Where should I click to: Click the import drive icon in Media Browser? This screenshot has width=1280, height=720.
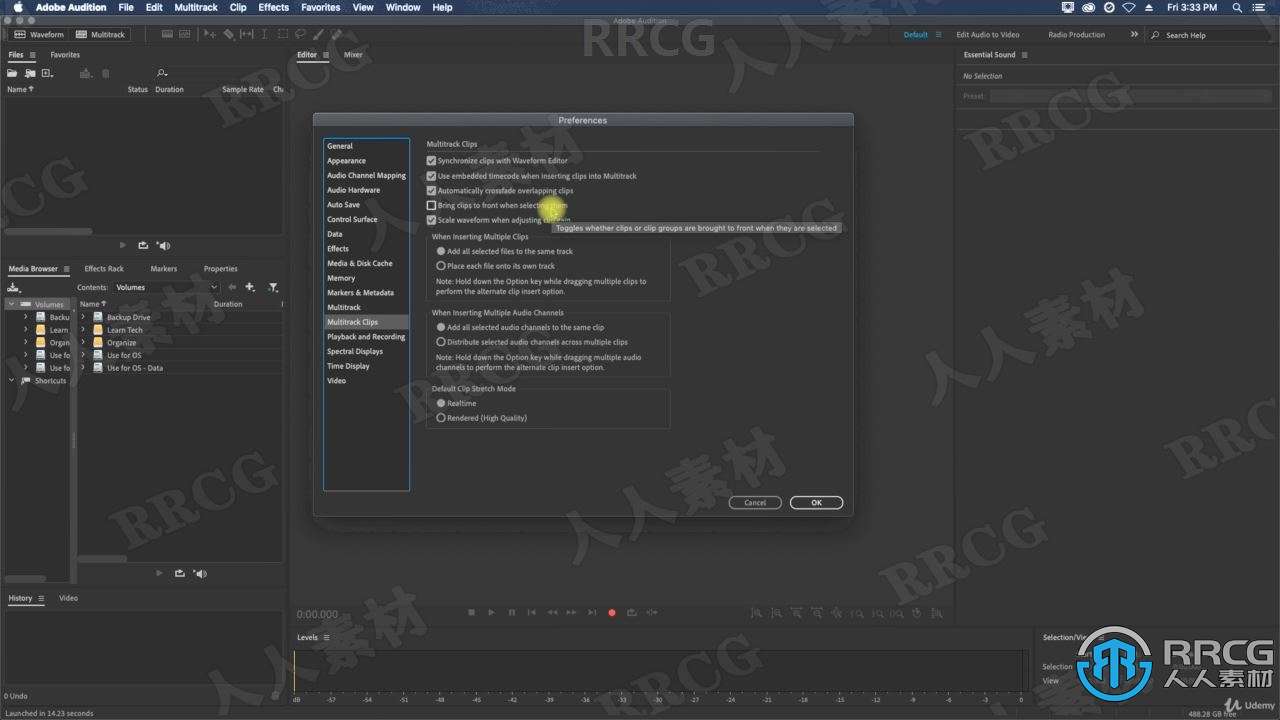[13, 287]
